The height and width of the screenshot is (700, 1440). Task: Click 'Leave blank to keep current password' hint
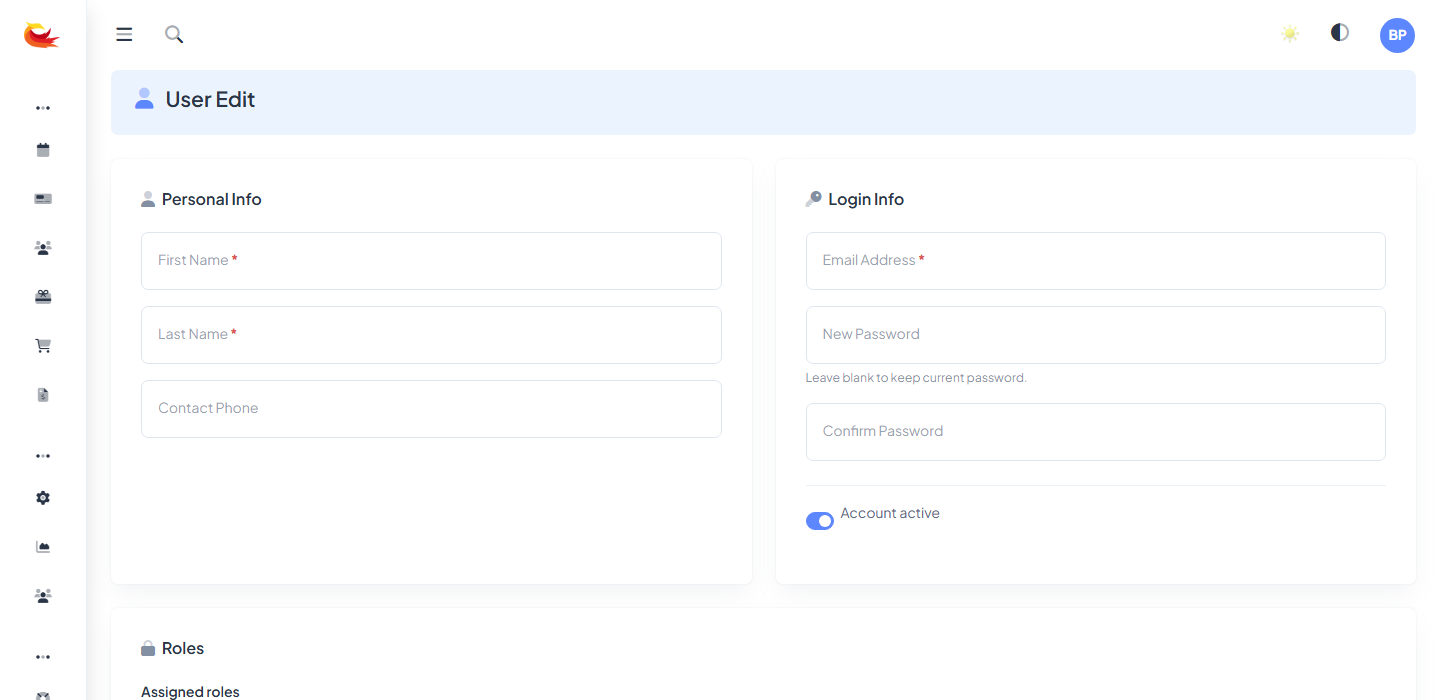(916, 378)
